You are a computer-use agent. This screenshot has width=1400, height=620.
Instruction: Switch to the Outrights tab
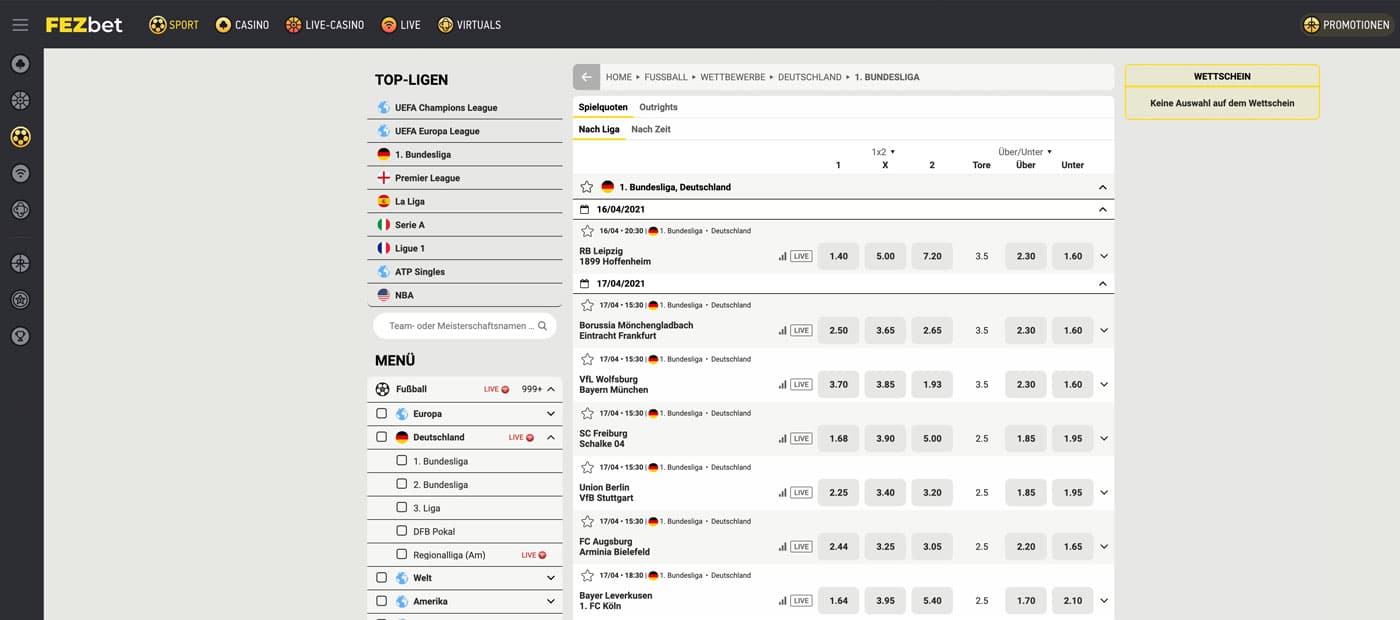tap(658, 107)
